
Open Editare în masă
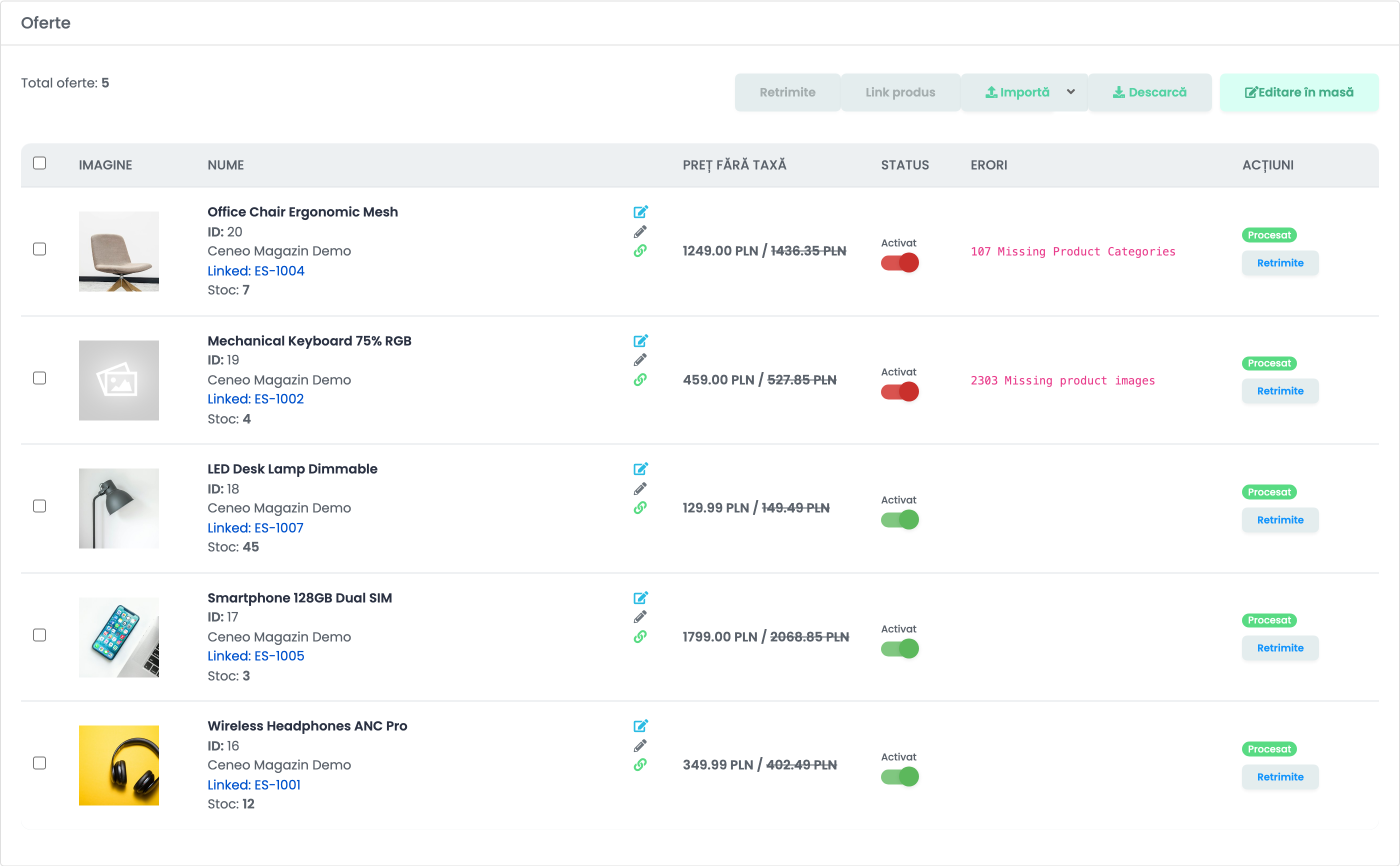[x=1298, y=92]
